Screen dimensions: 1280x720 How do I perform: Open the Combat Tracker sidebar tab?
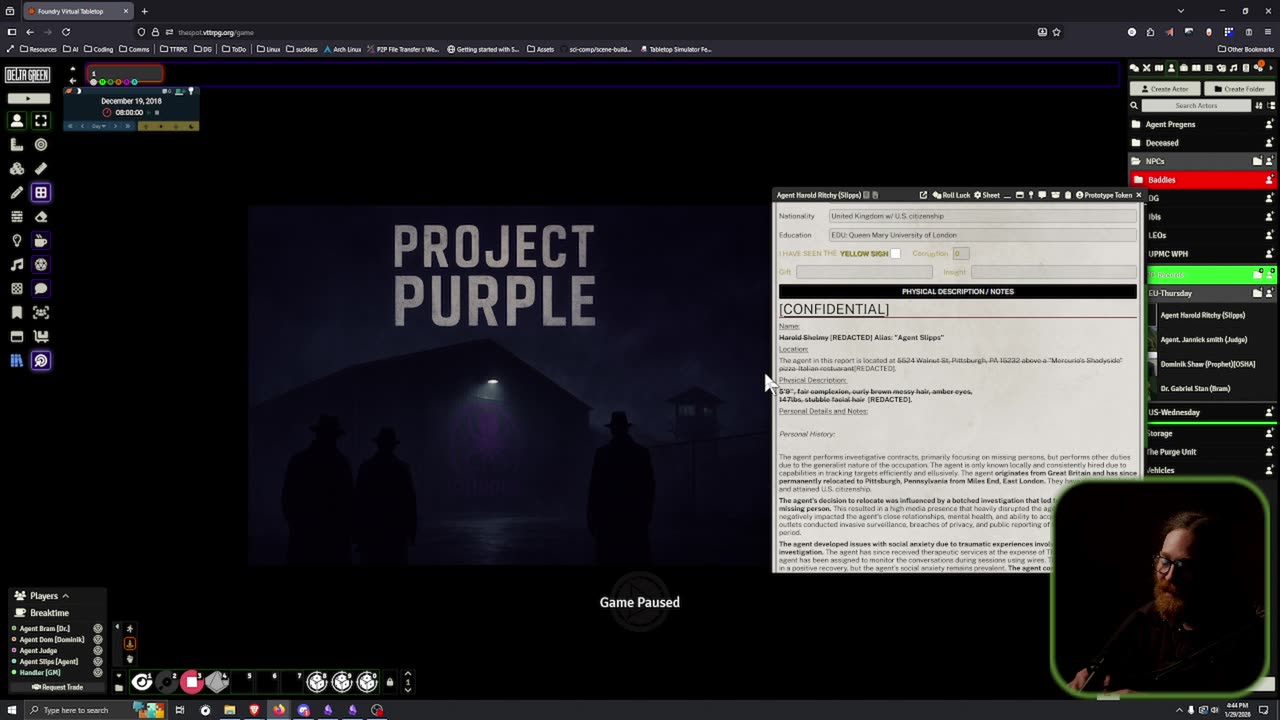point(1146,68)
